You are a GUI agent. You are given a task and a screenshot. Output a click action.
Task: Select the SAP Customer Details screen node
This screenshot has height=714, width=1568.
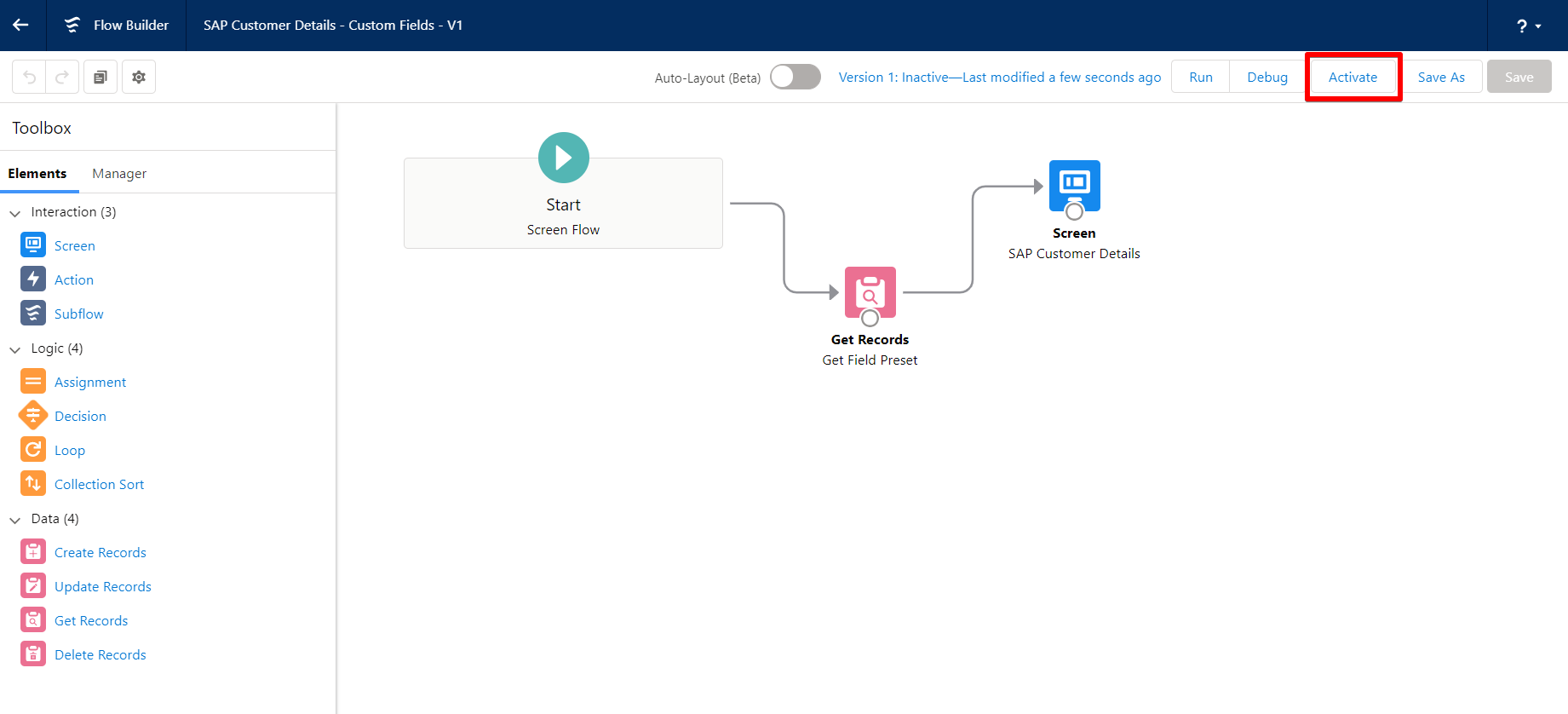click(x=1075, y=186)
